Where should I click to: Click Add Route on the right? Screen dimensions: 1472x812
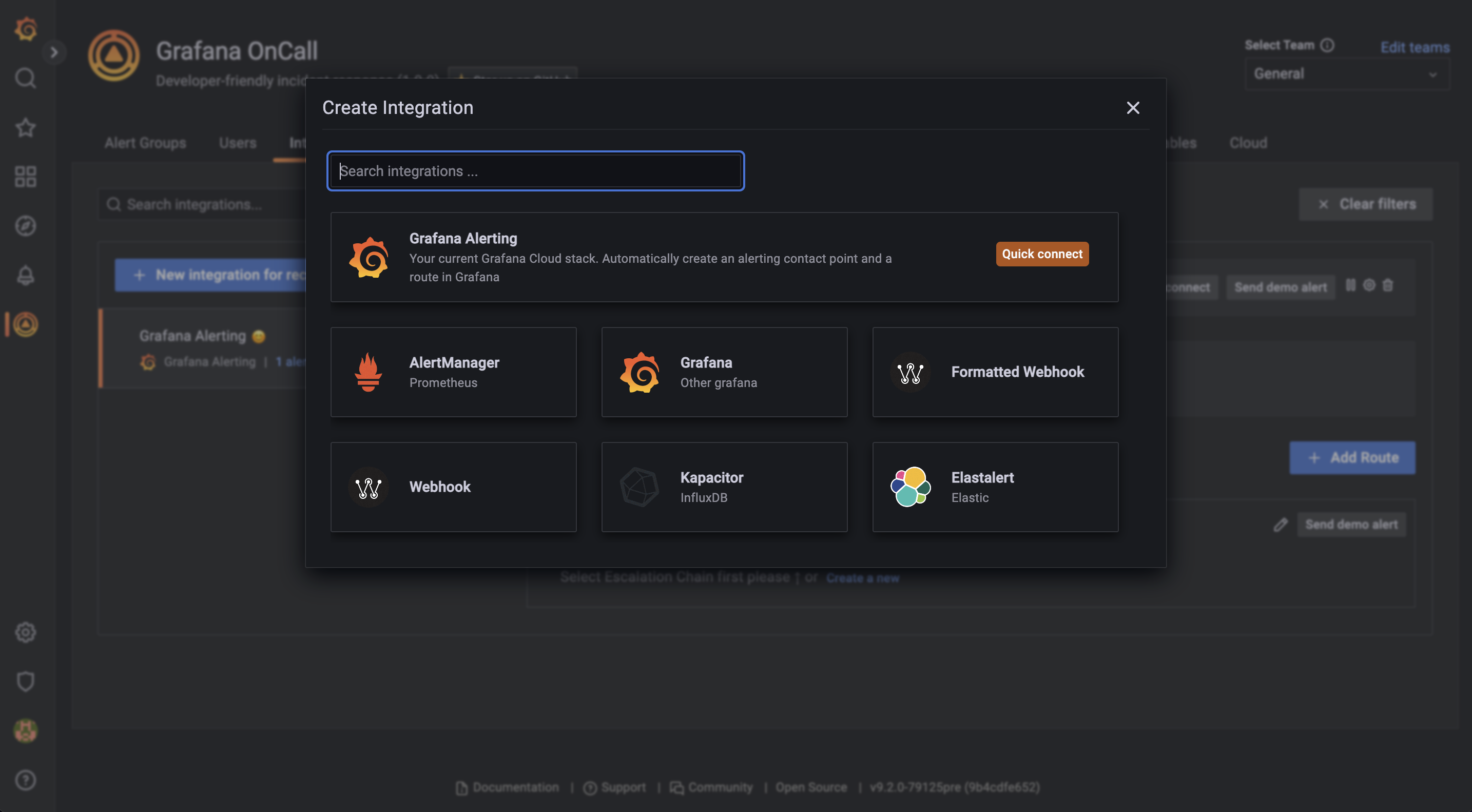(x=1352, y=457)
